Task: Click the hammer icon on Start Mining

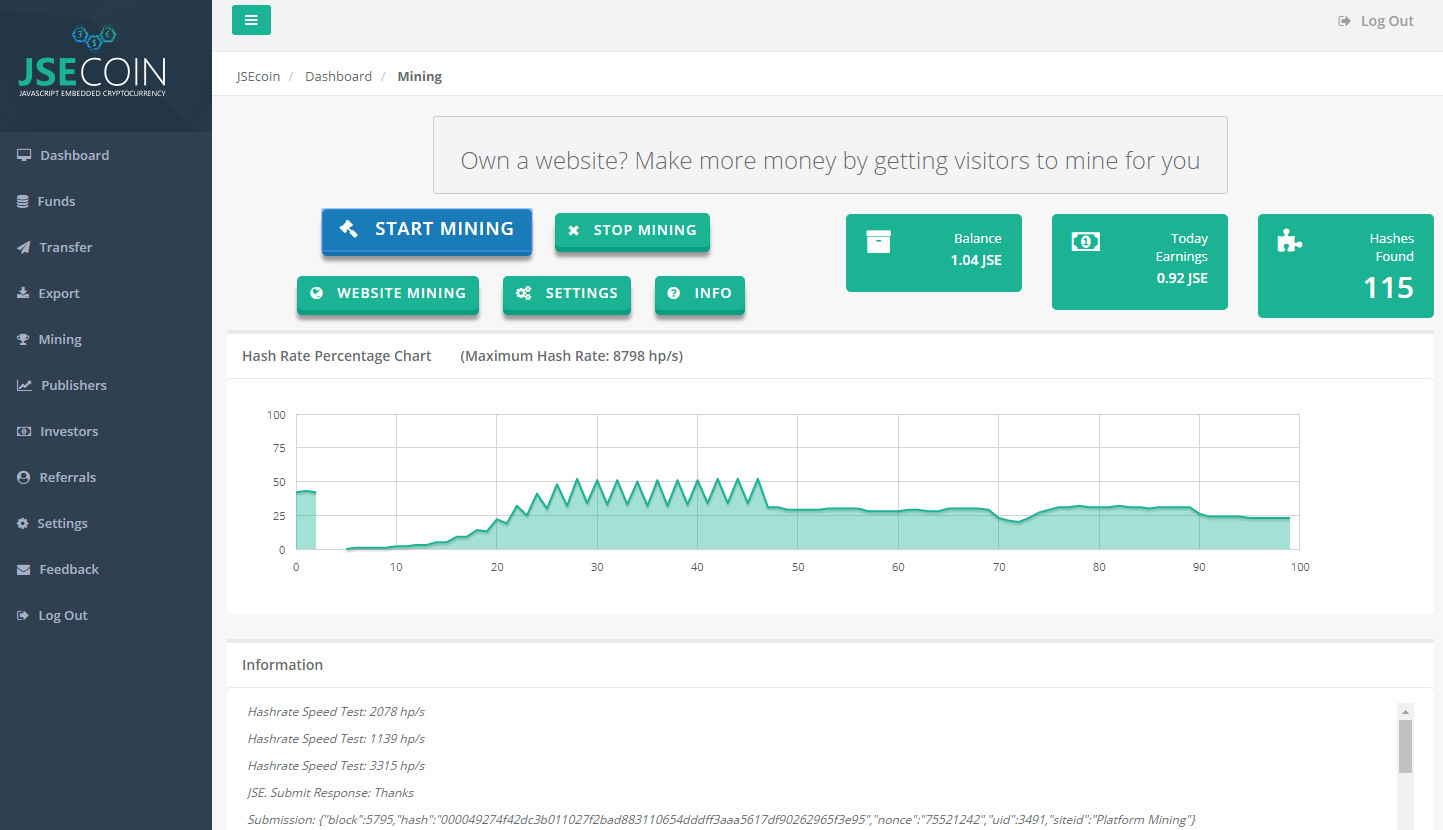Action: pos(348,229)
